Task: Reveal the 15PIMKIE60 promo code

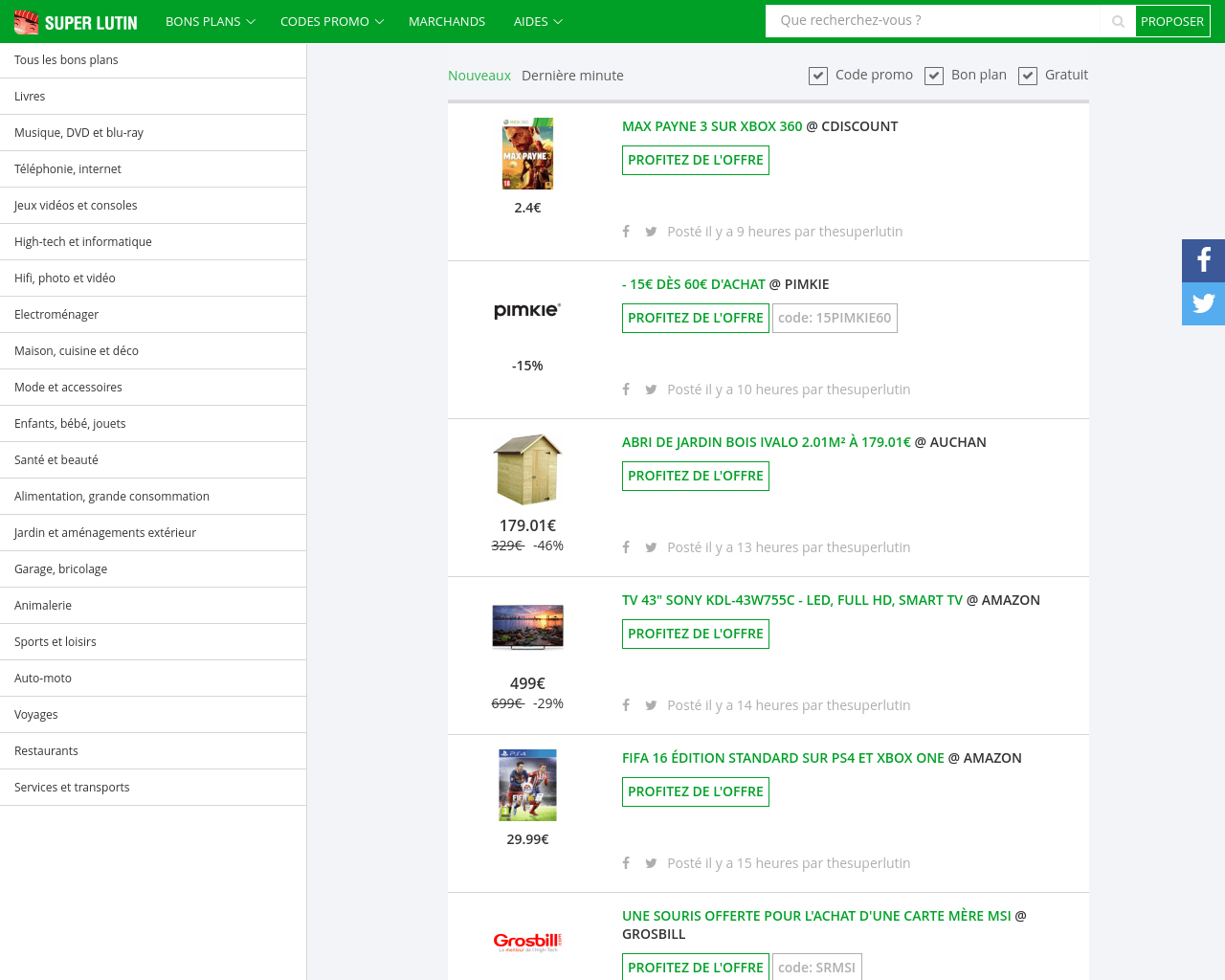Action: coord(835,318)
